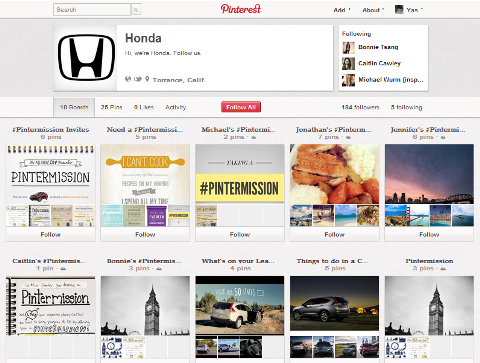View the 5 following list
The width and height of the screenshot is (480, 363).
[406, 107]
